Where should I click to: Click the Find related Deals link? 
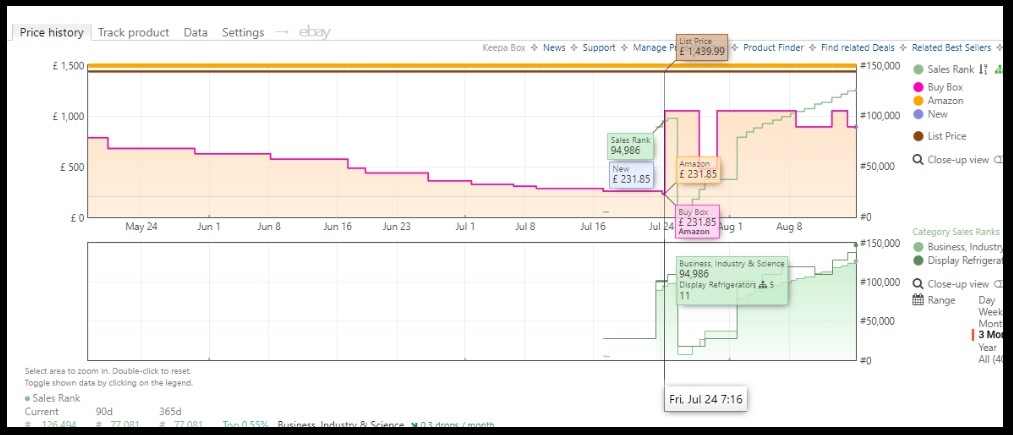858,48
